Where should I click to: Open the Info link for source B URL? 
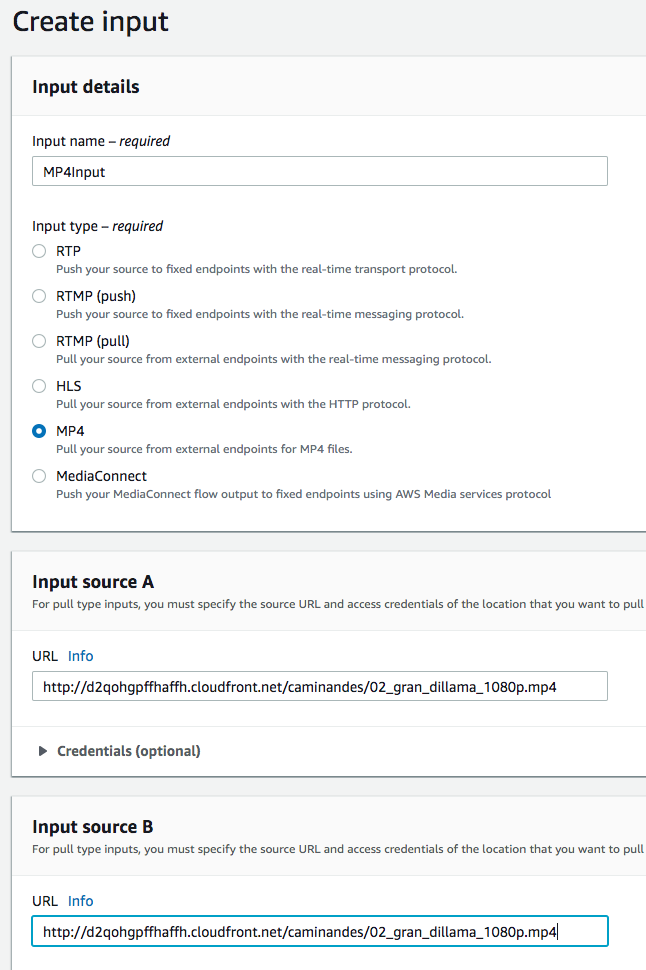(x=80, y=901)
